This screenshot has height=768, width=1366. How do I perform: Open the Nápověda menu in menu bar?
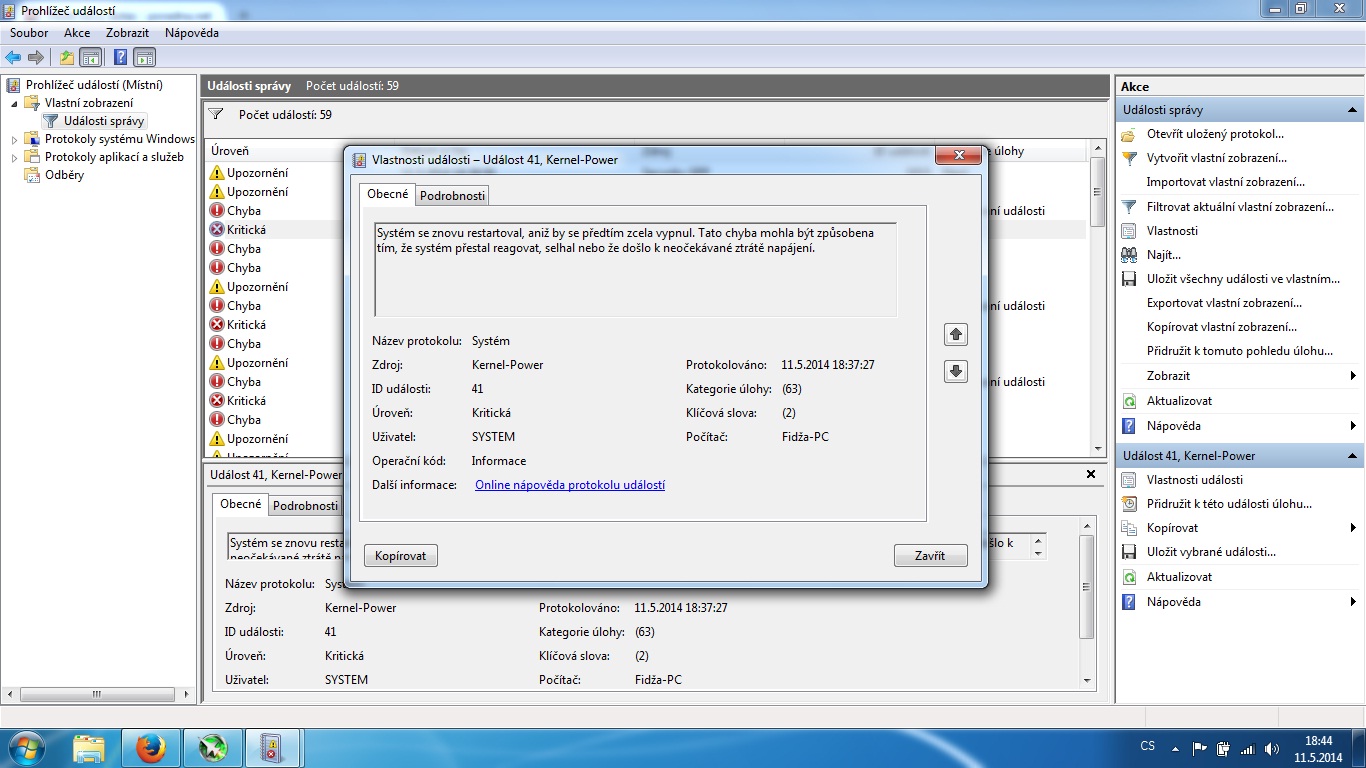click(192, 33)
